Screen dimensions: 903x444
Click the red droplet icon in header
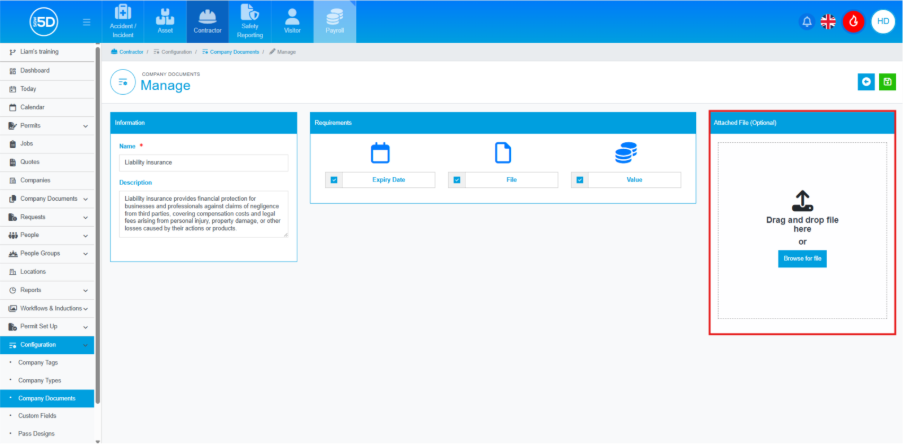click(x=853, y=21)
